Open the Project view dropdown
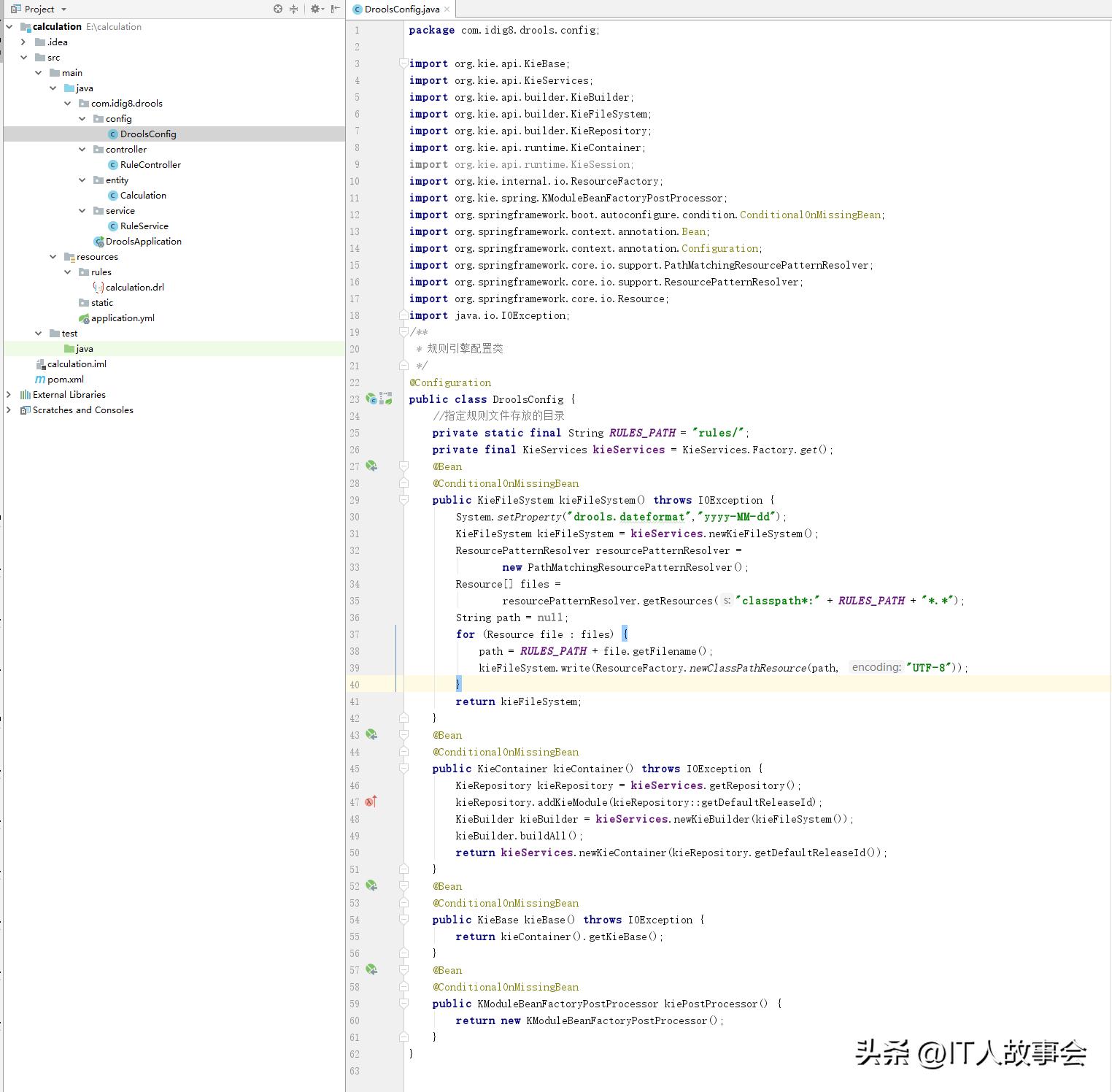This screenshot has height=1092, width=1112. (x=63, y=9)
